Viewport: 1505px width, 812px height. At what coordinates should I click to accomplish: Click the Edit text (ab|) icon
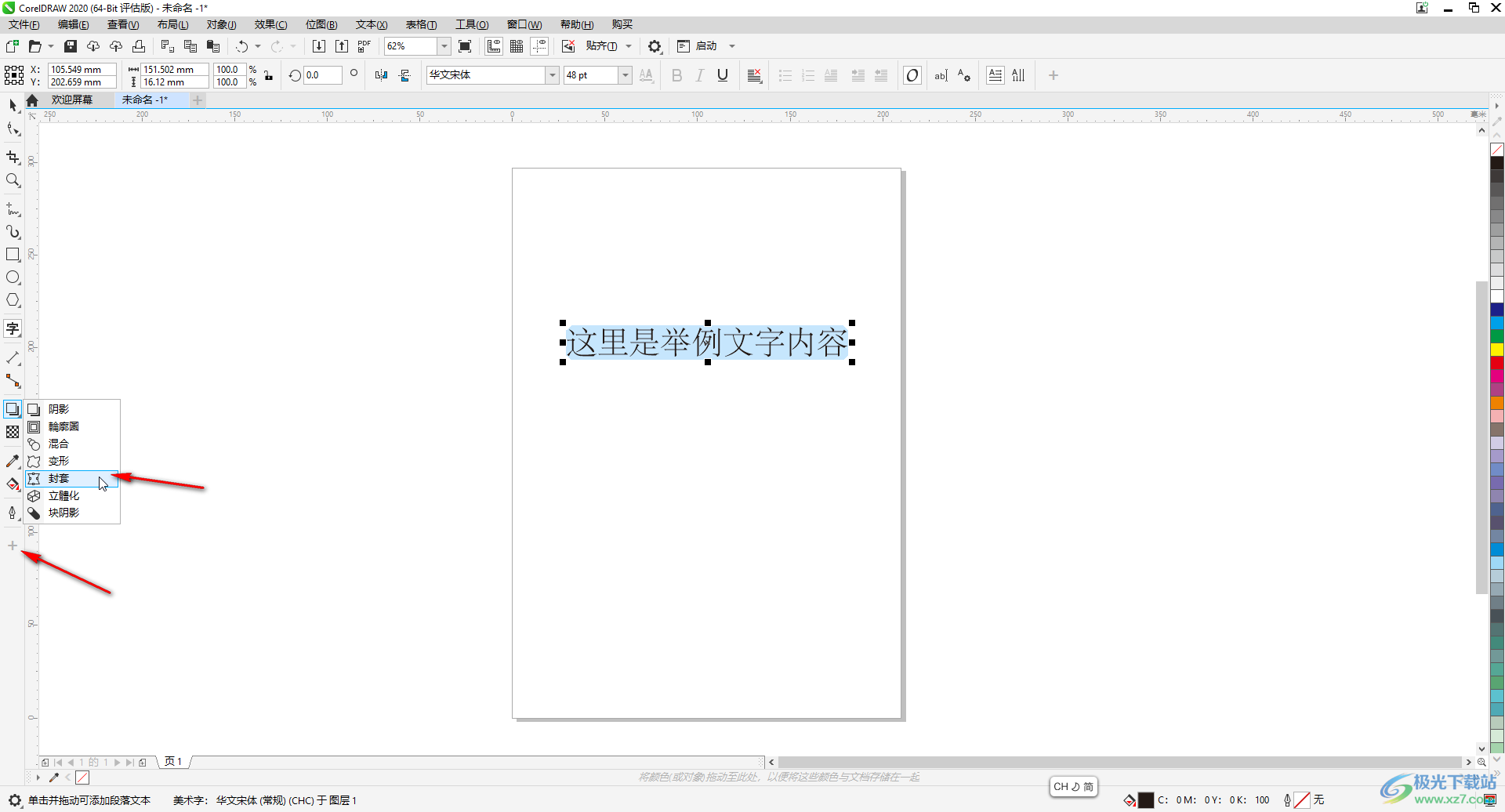[x=941, y=75]
